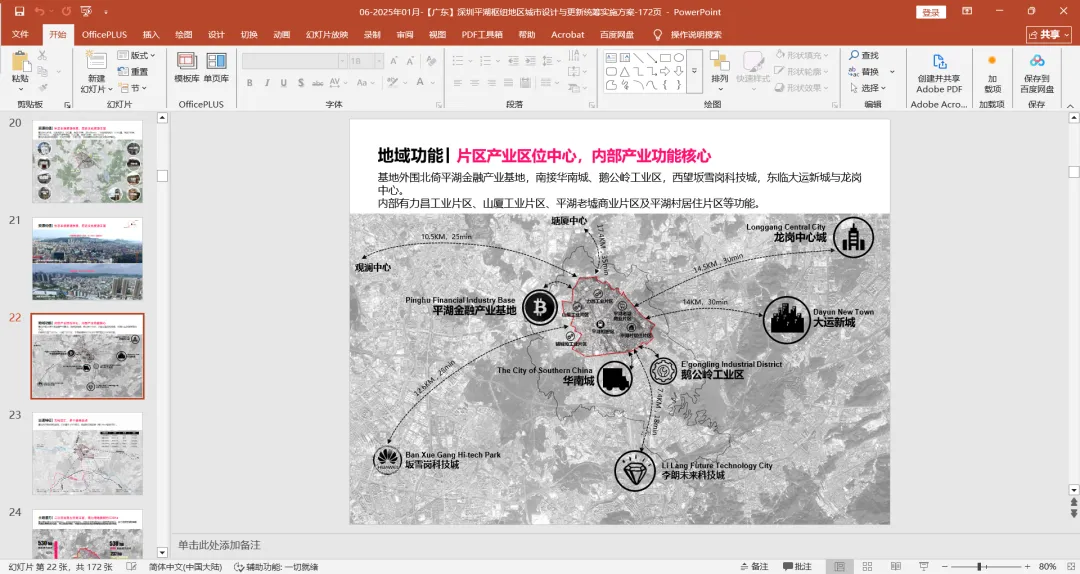Open the OfficePLUS tab
Viewport: 1080px width, 574px height.
coord(105,34)
